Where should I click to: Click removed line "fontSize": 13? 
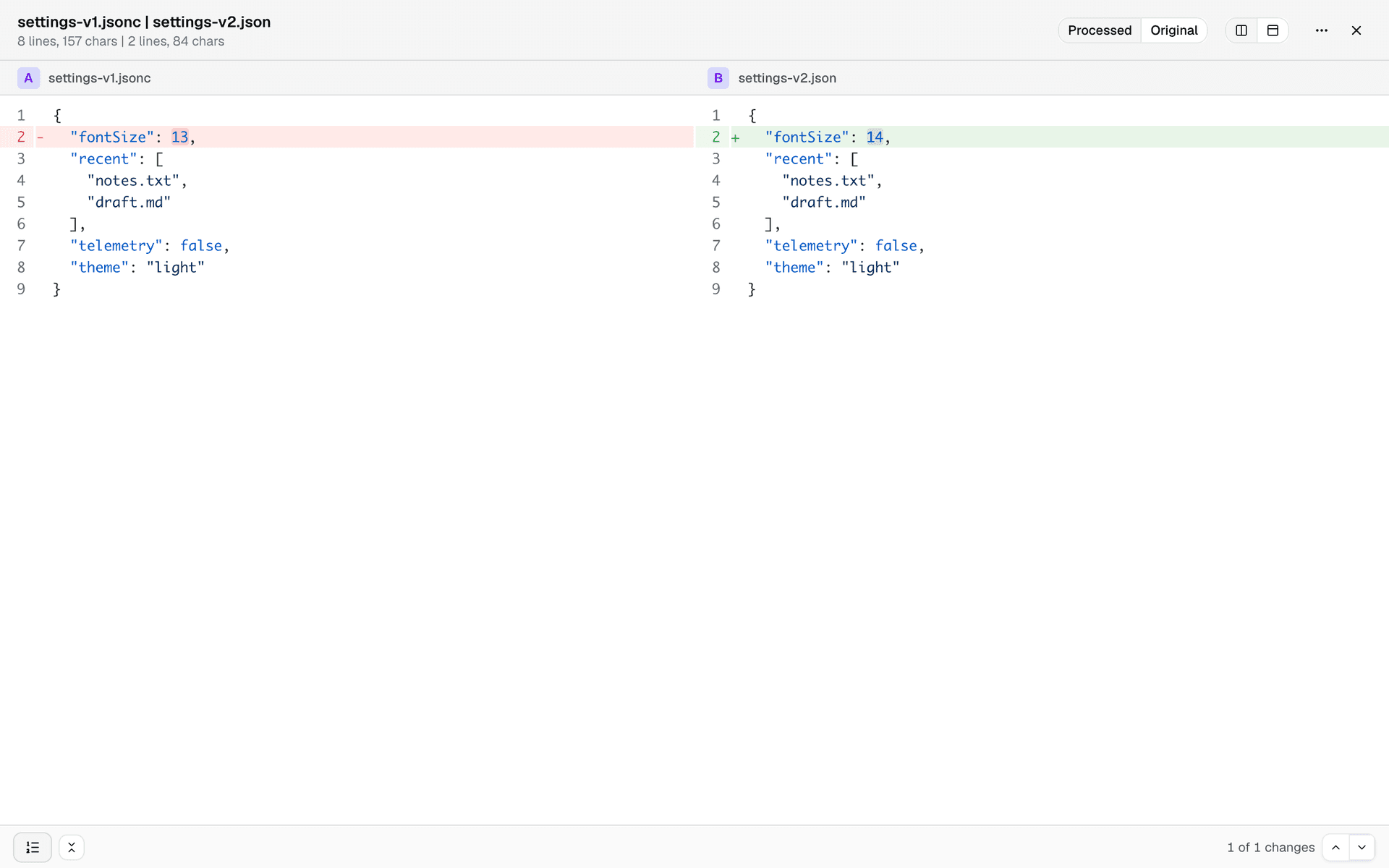(x=347, y=137)
